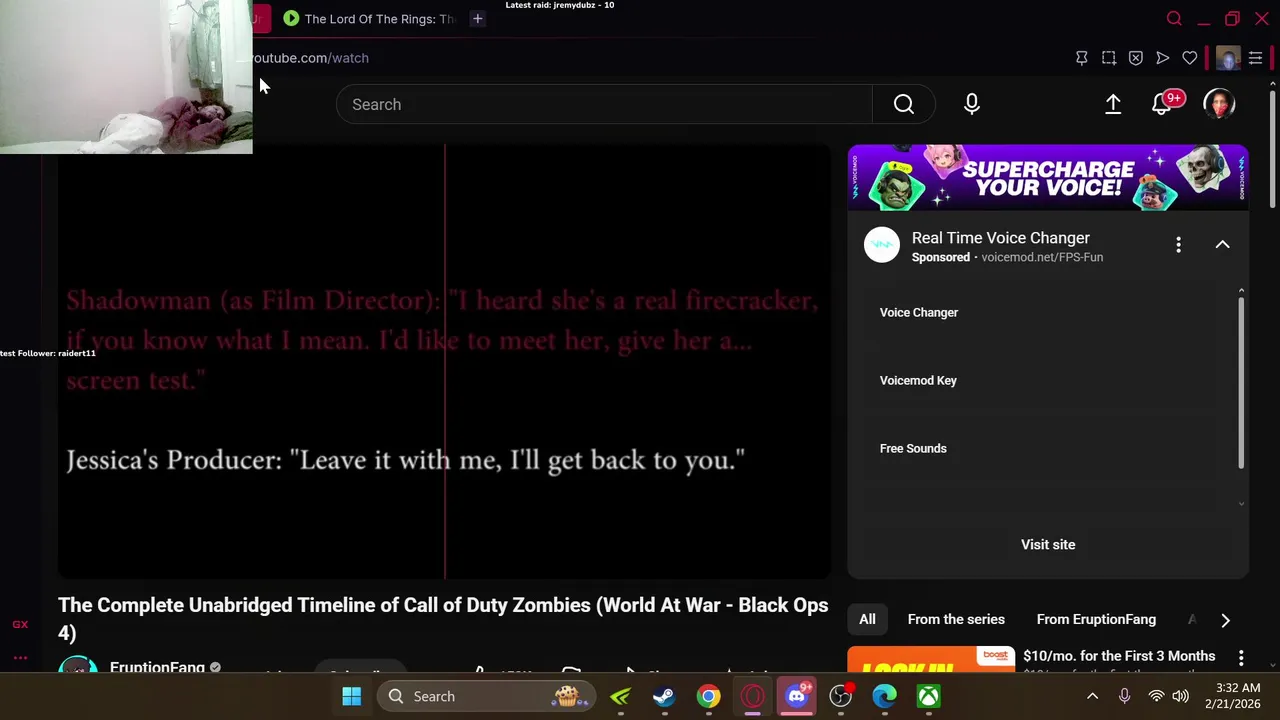Click the Voicemod sponsor logo avatar
Screen dimensions: 1280x720
(x=882, y=245)
